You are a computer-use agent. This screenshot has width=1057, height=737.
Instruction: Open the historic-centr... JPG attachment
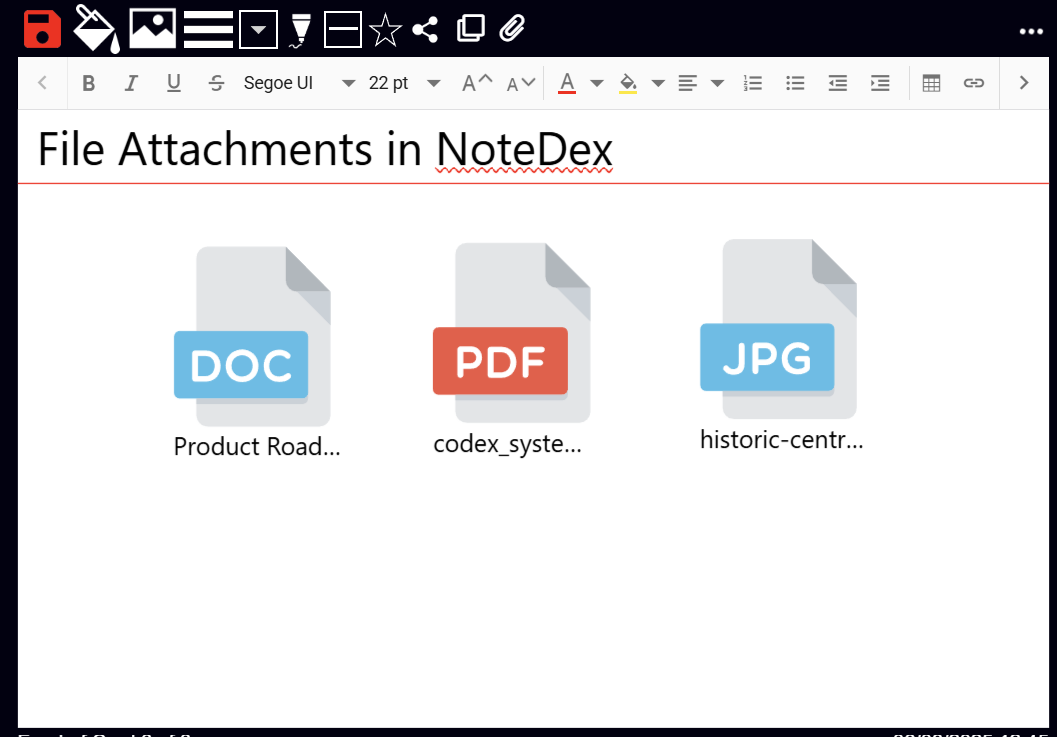779,329
